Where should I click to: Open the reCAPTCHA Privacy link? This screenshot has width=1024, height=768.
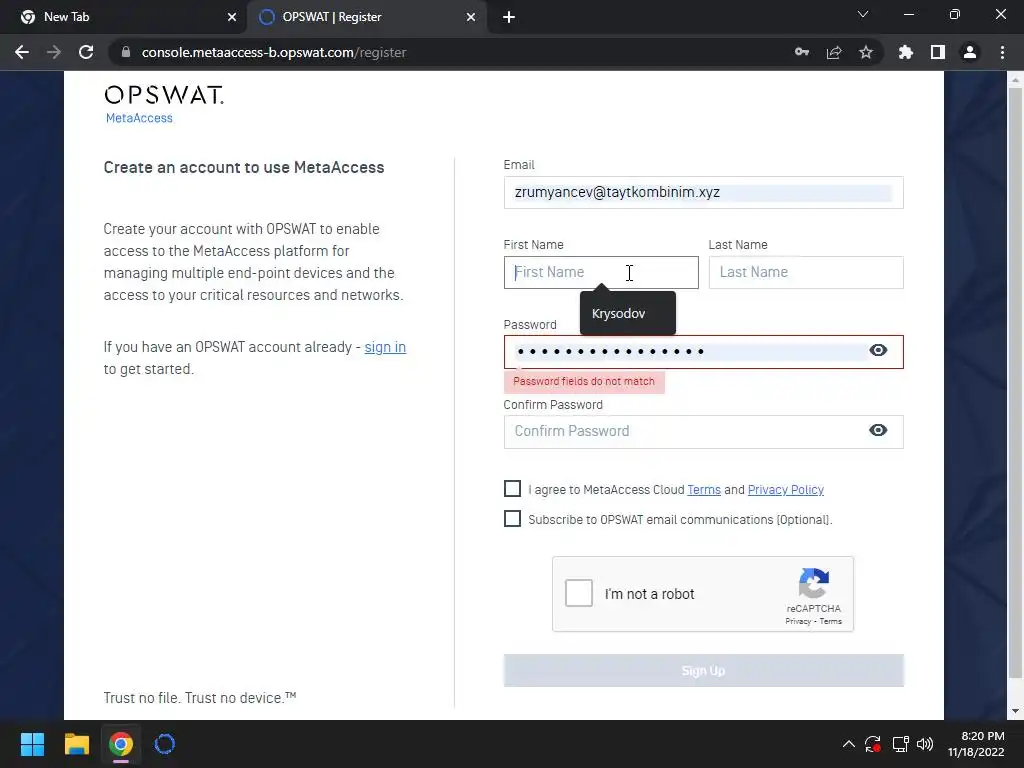pyautogui.click(x=797, y=621)
